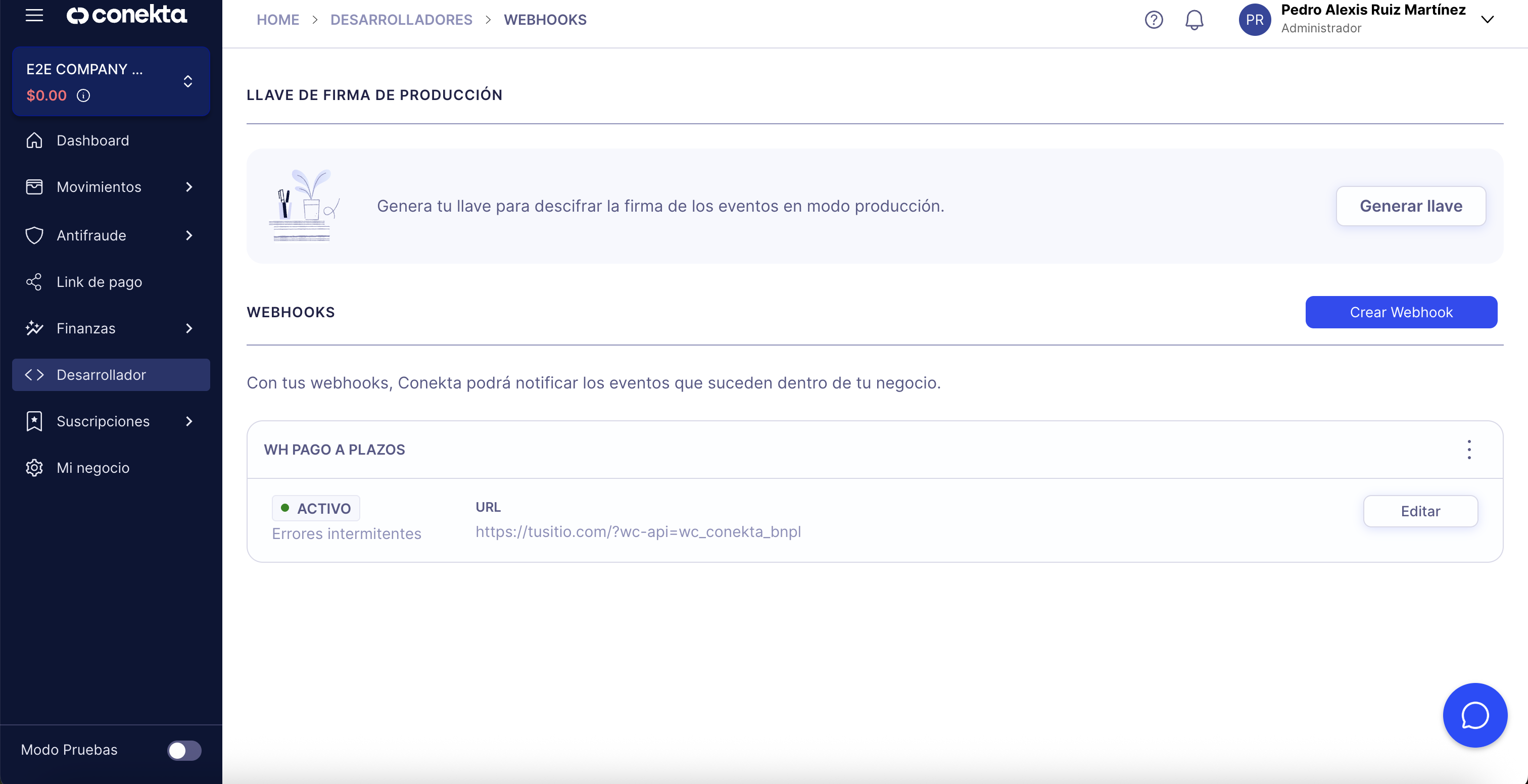The image size is (1528, 784).
Task: Click the Dashboard home icon
Action: (x=34, y=140)
